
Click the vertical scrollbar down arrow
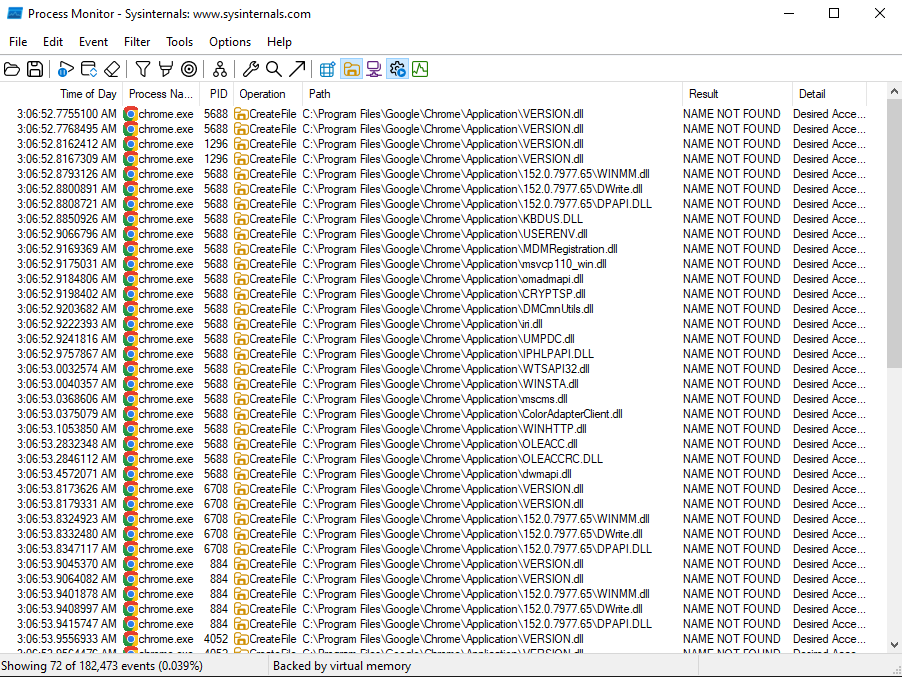(x=894, y=645)
